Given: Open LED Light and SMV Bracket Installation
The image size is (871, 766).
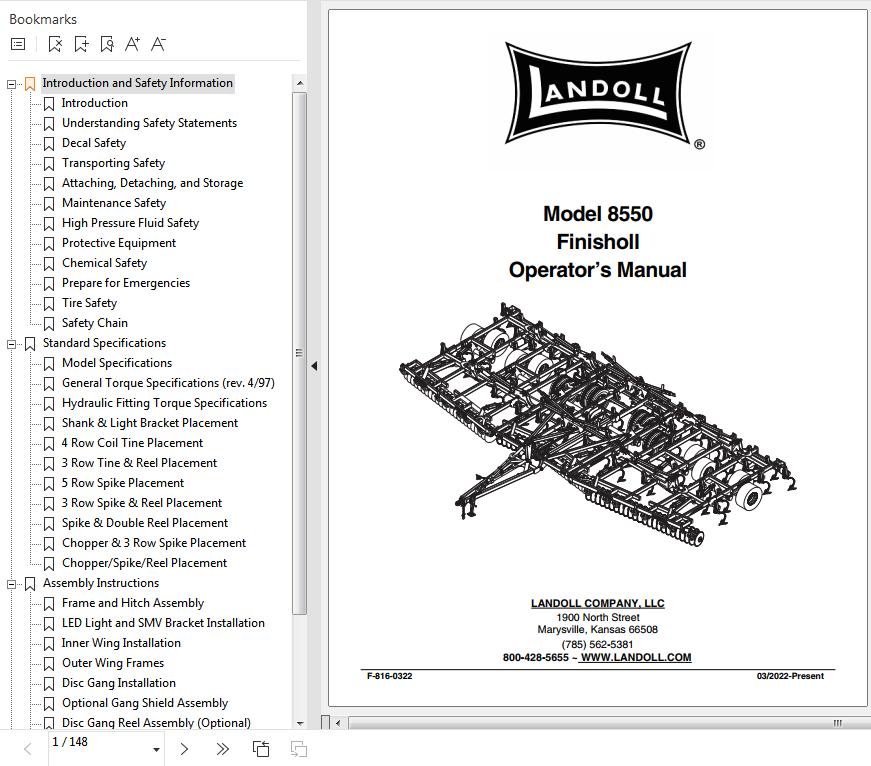Looking at the screenshot, I should (x=163, y=623).
